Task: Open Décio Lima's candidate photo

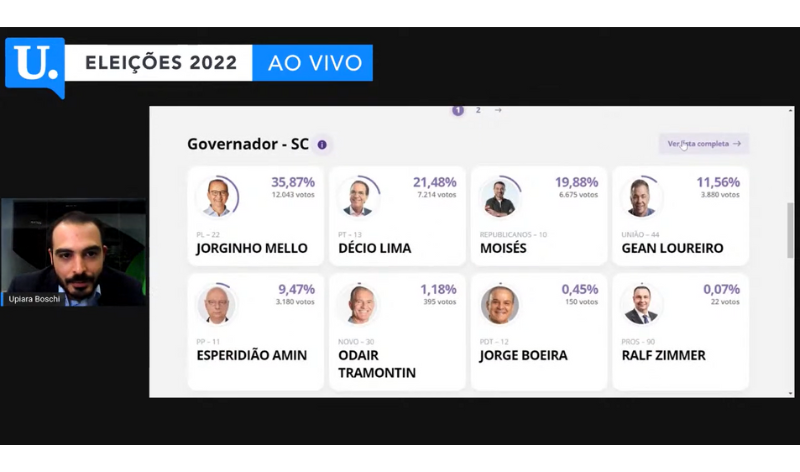Action: click(357, 197)
